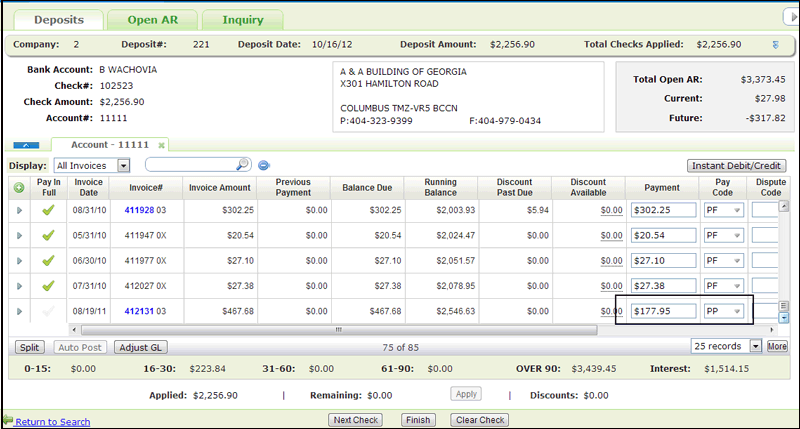800x429 pixels.
Task: Click the $27.10 payment field
Action: (x=663, y=261)
